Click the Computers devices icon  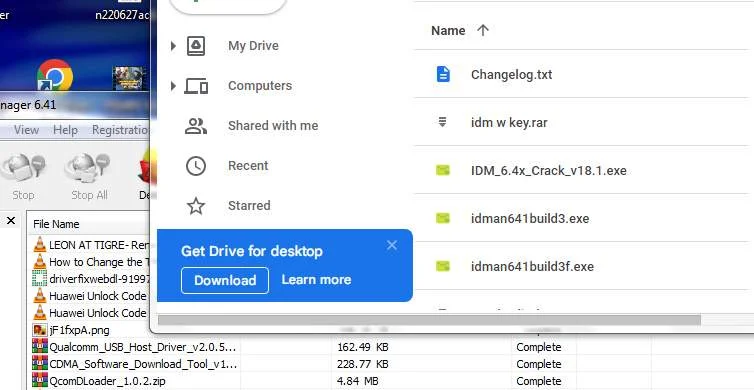coord(196,86)
